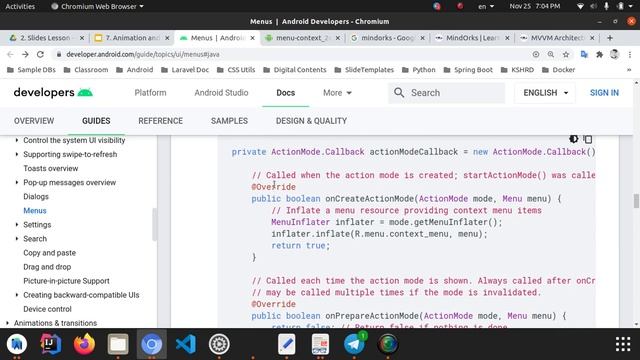
Task: Open Picture-in-picture Support guide
Action: pyautogui.click(x=66, y=281)
